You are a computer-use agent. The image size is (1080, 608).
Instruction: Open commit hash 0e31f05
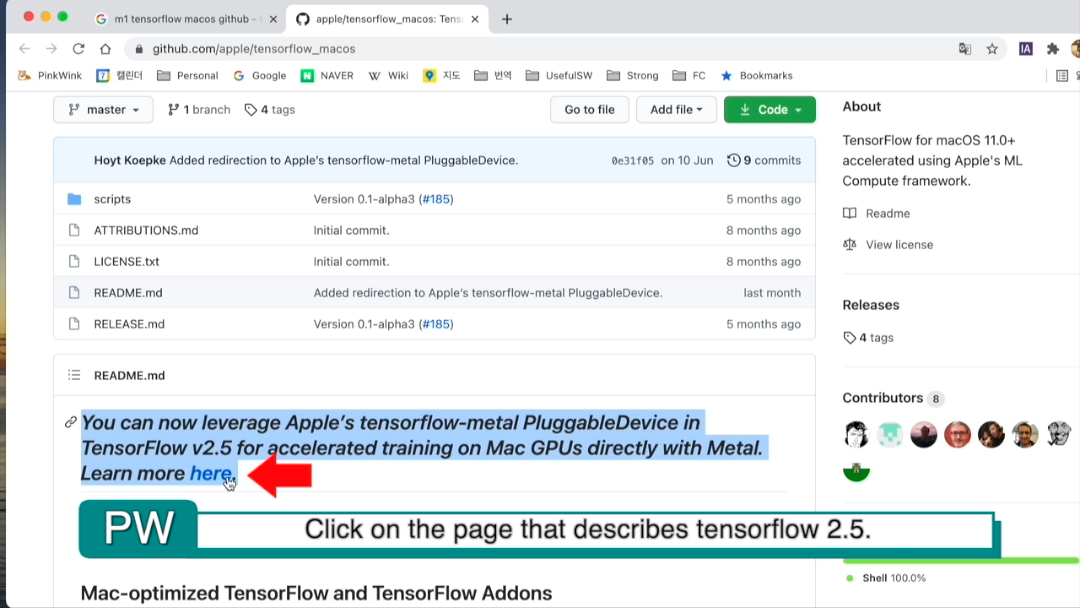point(632,160)
